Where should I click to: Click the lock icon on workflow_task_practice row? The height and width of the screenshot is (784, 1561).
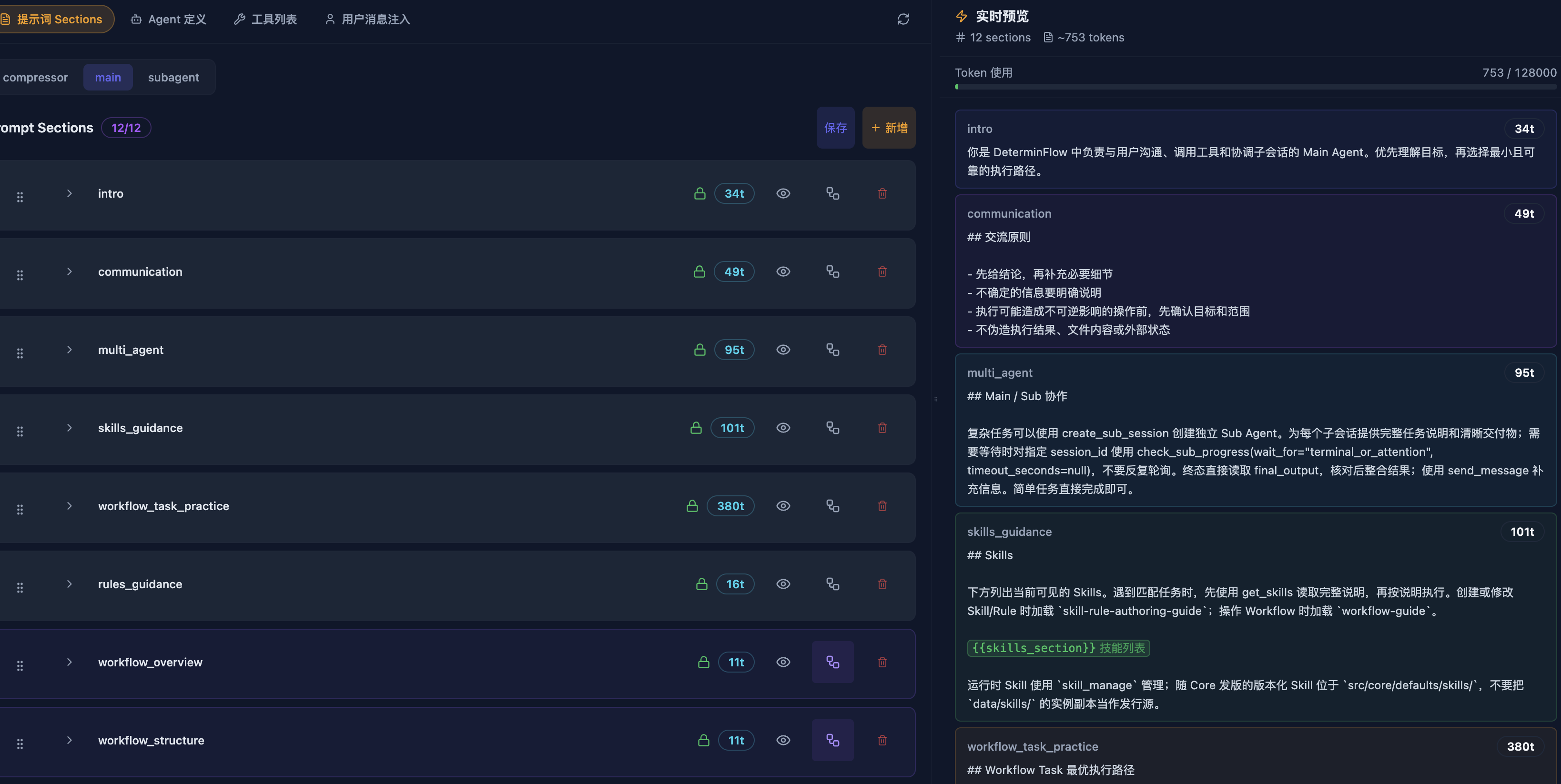692,506
